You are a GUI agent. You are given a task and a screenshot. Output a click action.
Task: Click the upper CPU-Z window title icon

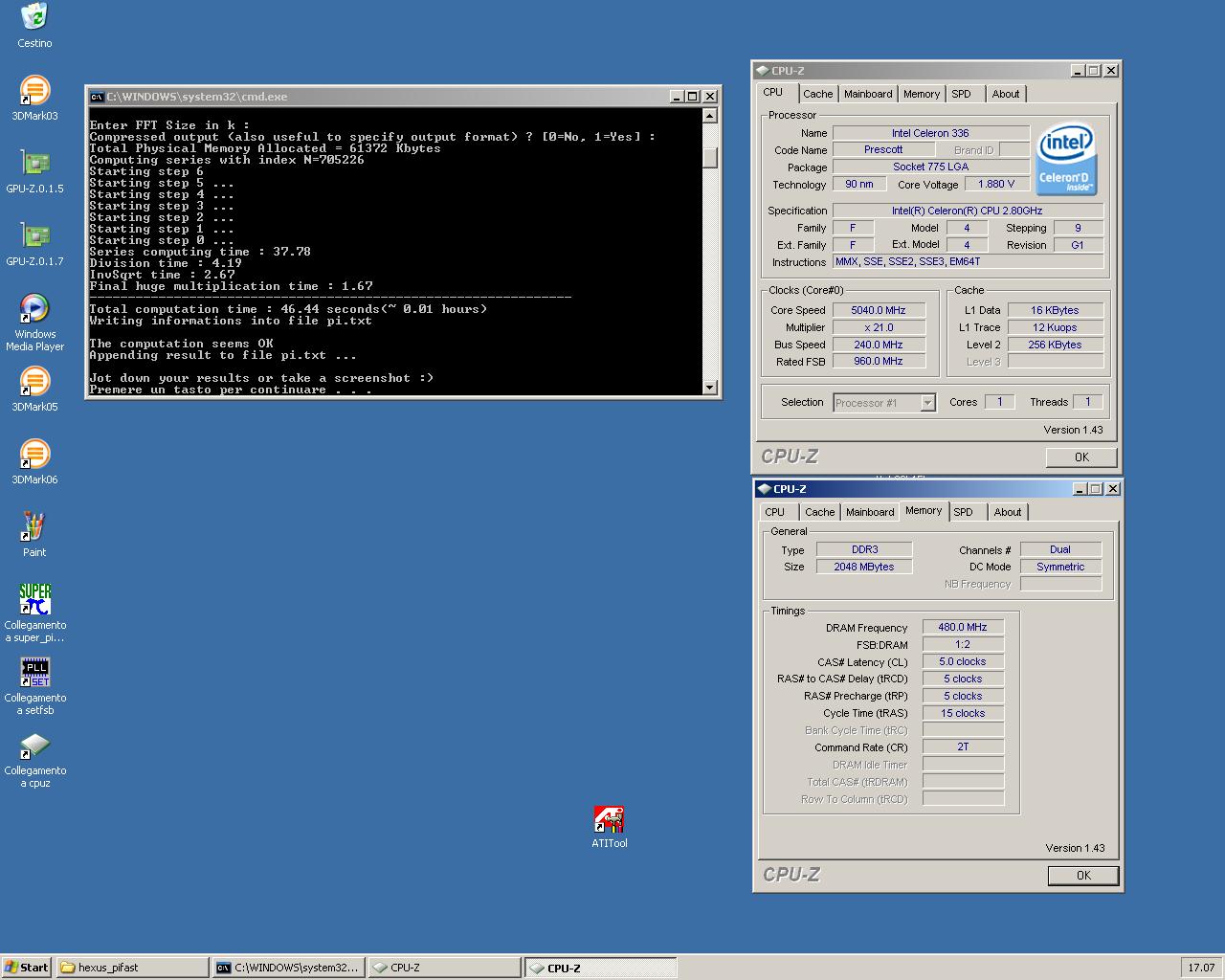coord(762,71)
